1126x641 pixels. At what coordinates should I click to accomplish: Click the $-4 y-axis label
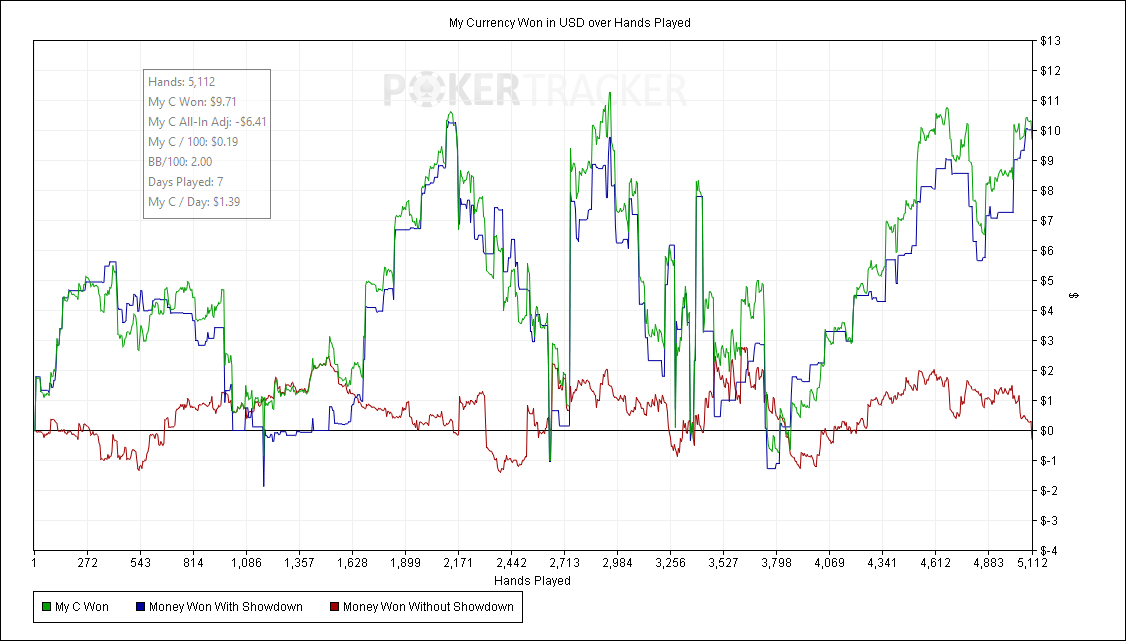tap(1048, 551)
